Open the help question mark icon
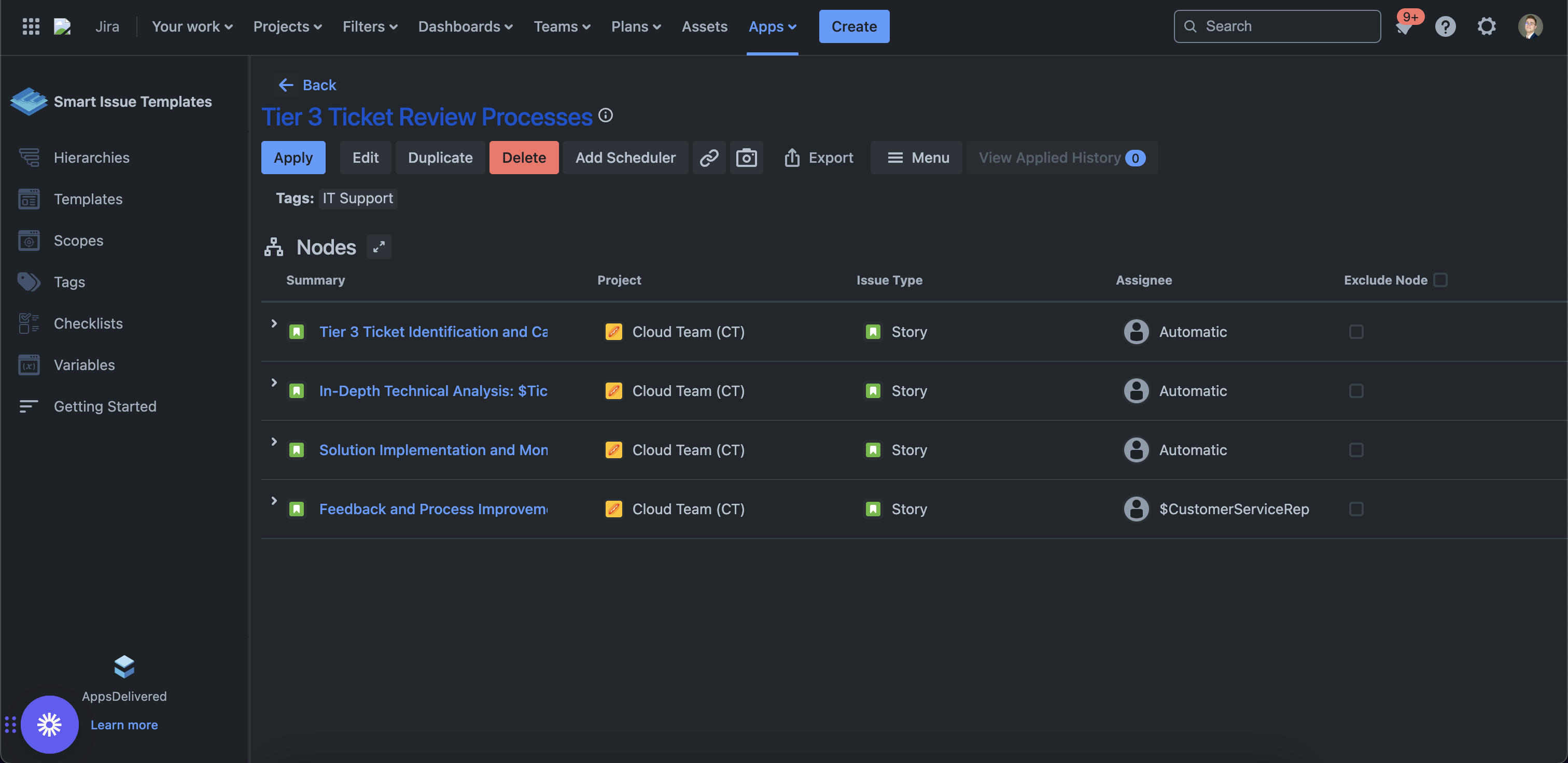Screen dimensions: 1568x763 click(x=1445, y=26)
